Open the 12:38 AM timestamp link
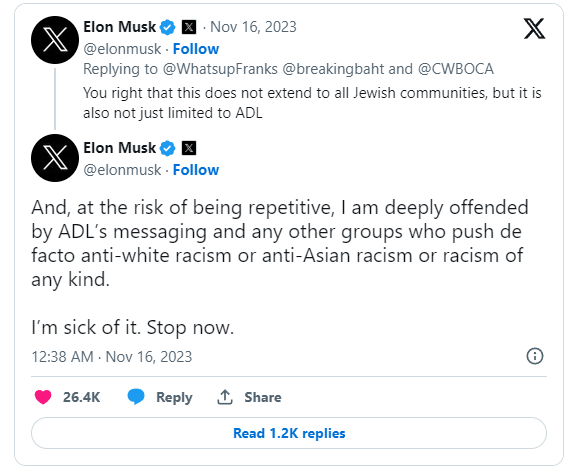This screenshot has width=582, height=470. coord(112,357)
